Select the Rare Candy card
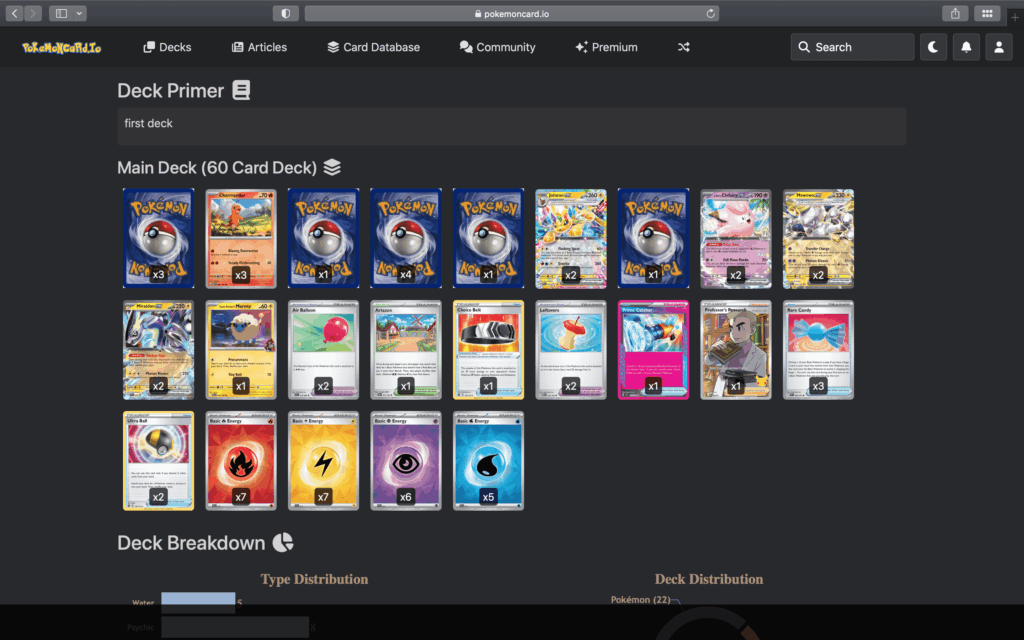 point(818,349)
